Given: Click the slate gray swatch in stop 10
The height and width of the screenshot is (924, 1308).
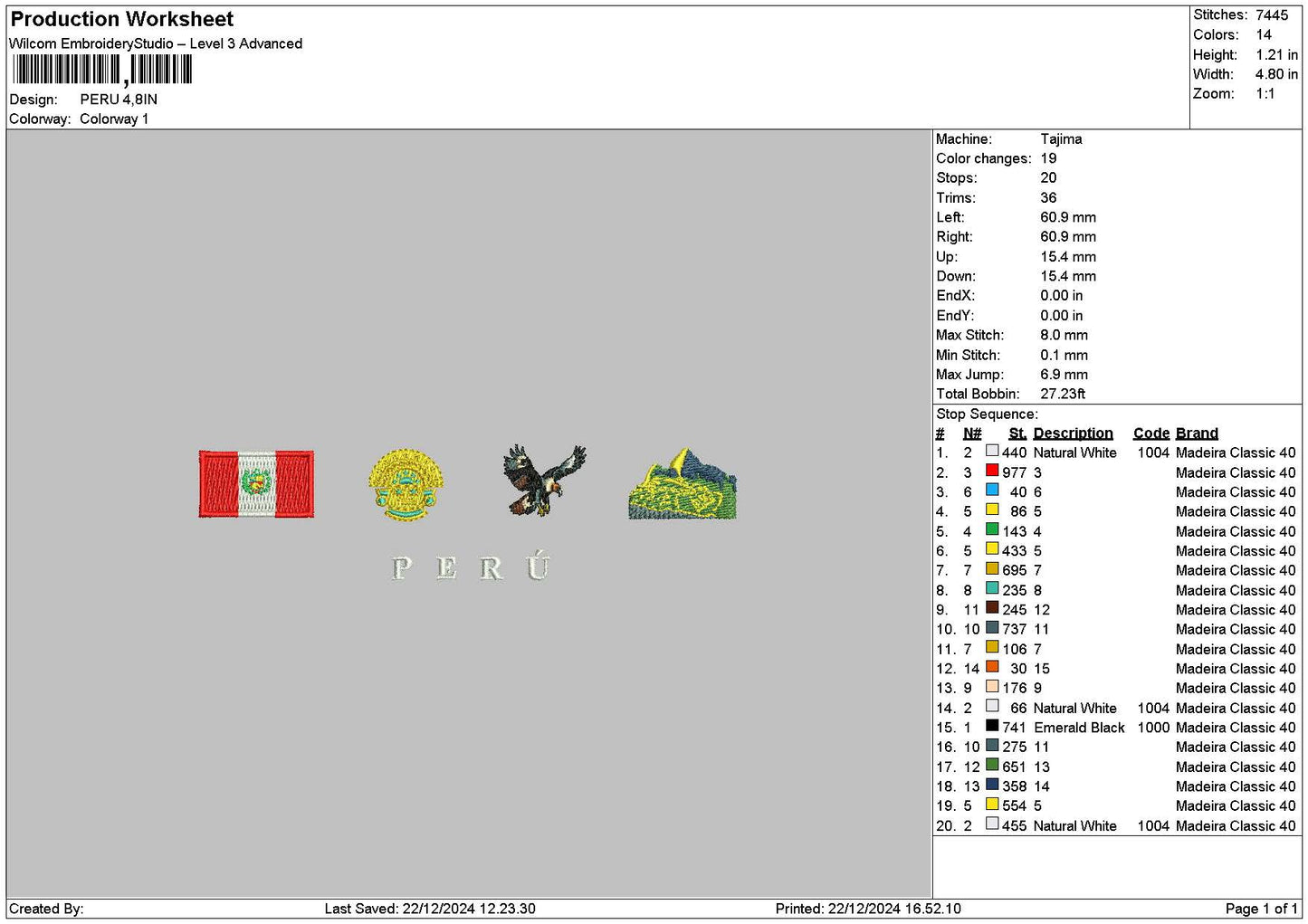Looking at the screenshot, I should 992,627.
